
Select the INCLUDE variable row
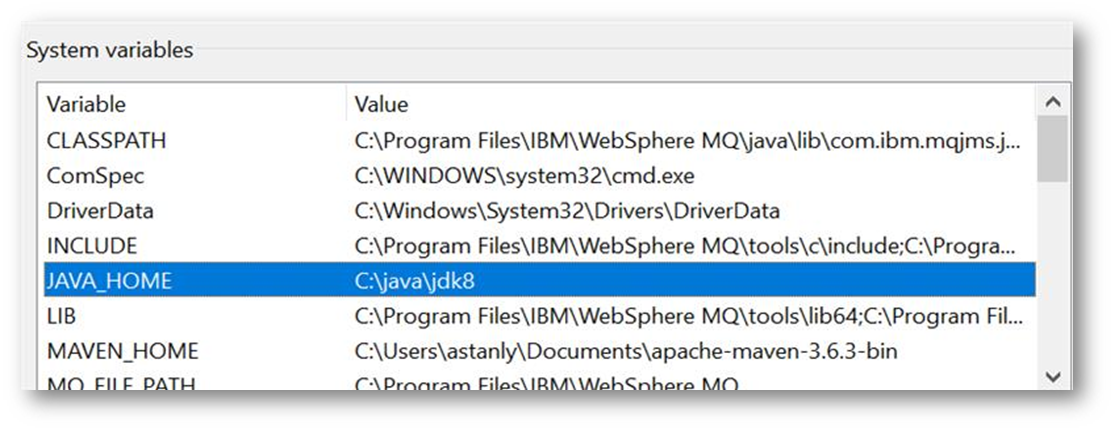(92, 246)
